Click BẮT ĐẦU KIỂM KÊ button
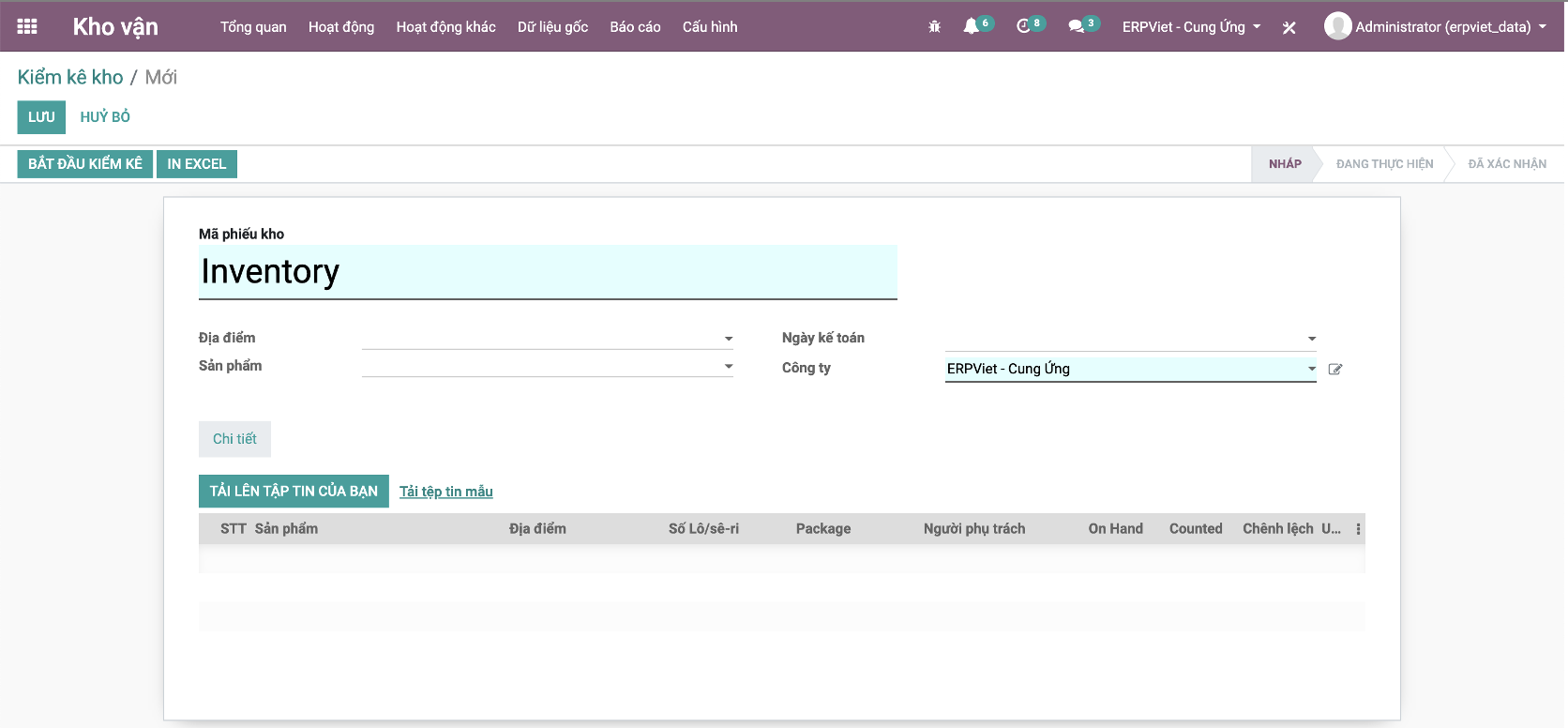This screenshot has height=728, width=1568. pos(85,164)
